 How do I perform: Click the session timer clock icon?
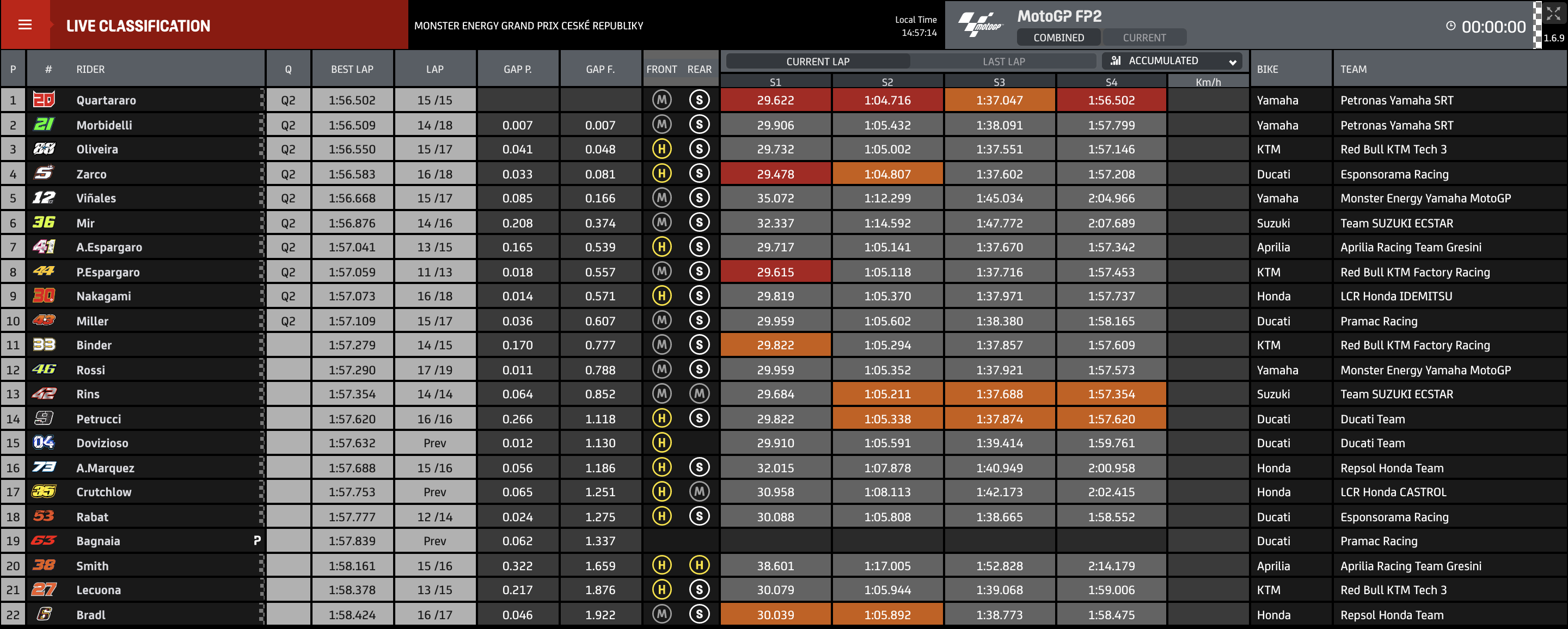tap(1450, 26)
